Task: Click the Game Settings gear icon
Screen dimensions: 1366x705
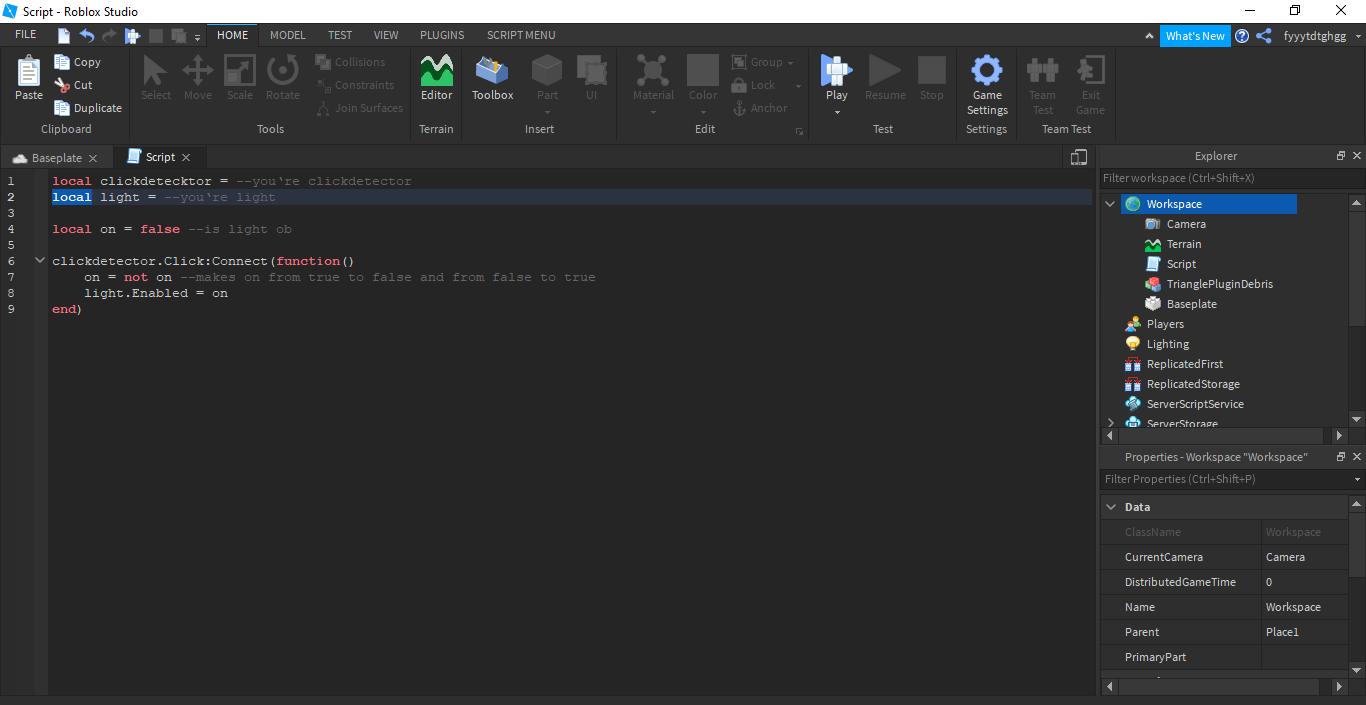Action: [987, 72]
